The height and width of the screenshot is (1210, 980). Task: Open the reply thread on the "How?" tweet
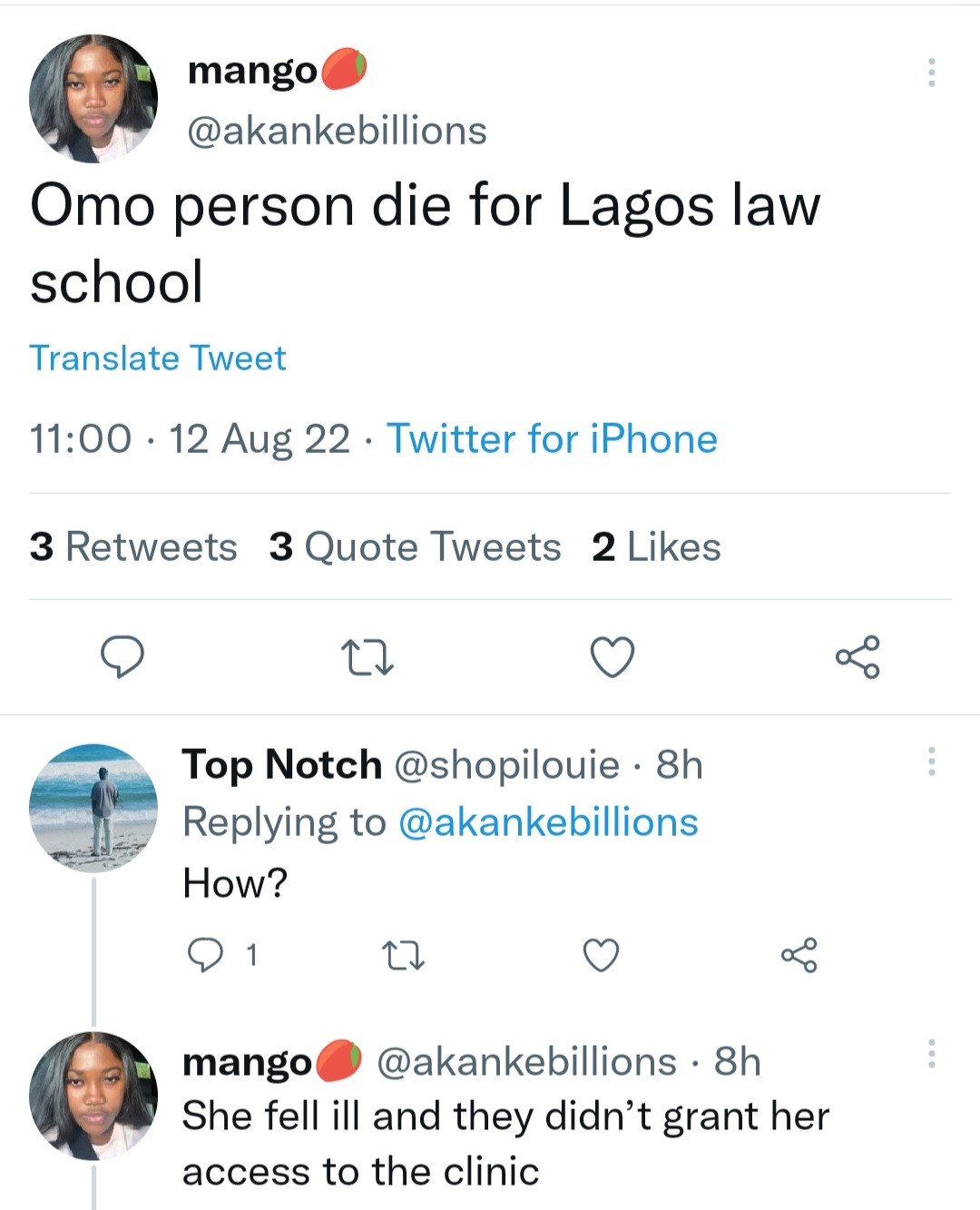click(205, 955)
